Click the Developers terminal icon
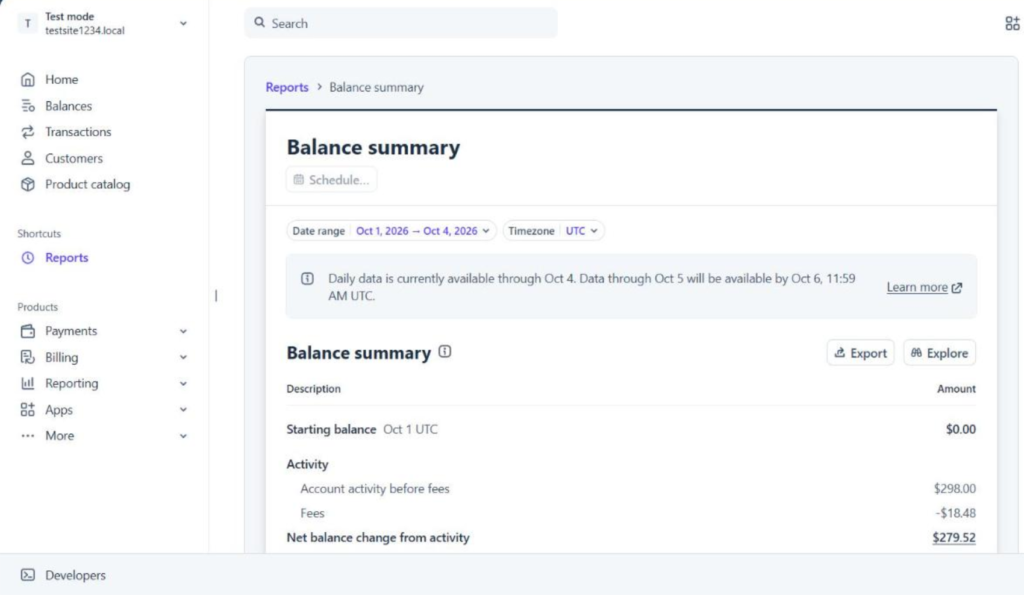This screenshot has height=595, width=1024. point(27,575)
